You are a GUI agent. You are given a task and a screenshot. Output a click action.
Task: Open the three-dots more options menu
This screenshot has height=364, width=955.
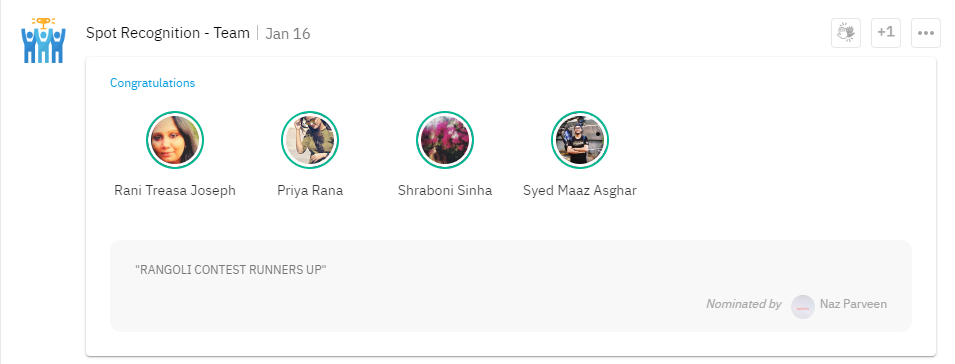tap(926, 33)
